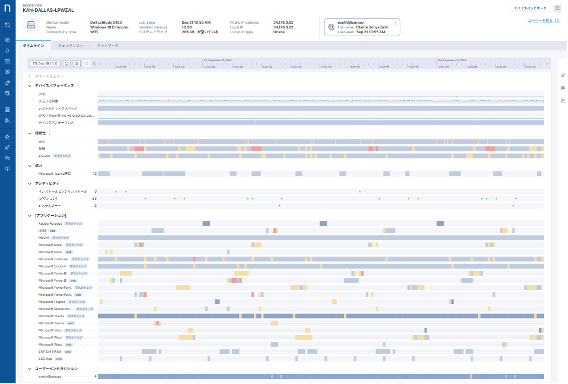568x384 pixels.
Task: Open the underlined user link below the header button
Action: pos(544,21)
